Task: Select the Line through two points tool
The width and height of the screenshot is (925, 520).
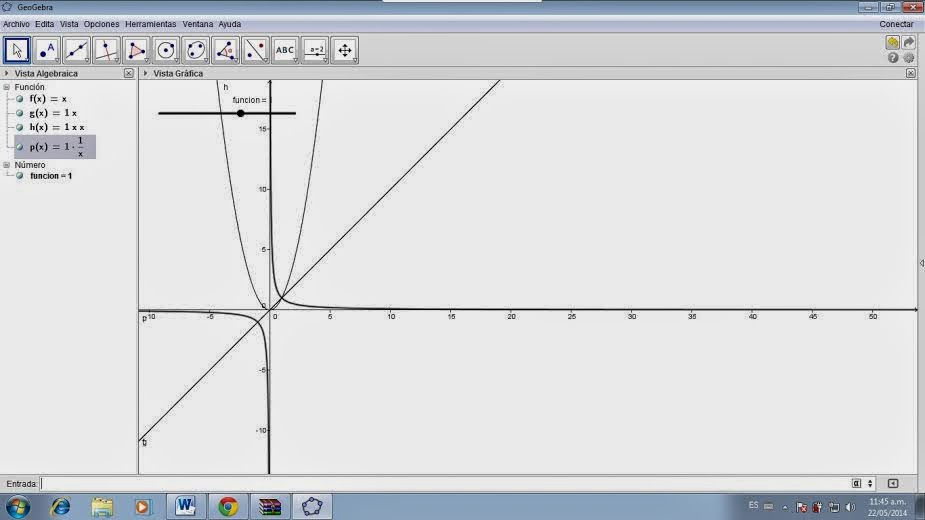Action: point(77,50)
